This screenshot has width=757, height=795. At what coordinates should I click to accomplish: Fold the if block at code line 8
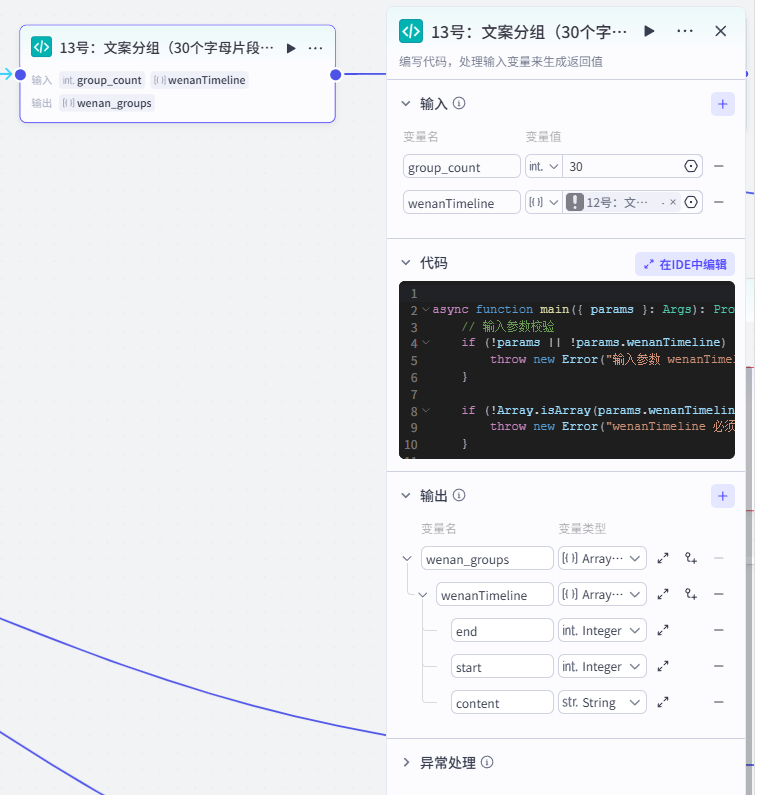tap(426, 410)
